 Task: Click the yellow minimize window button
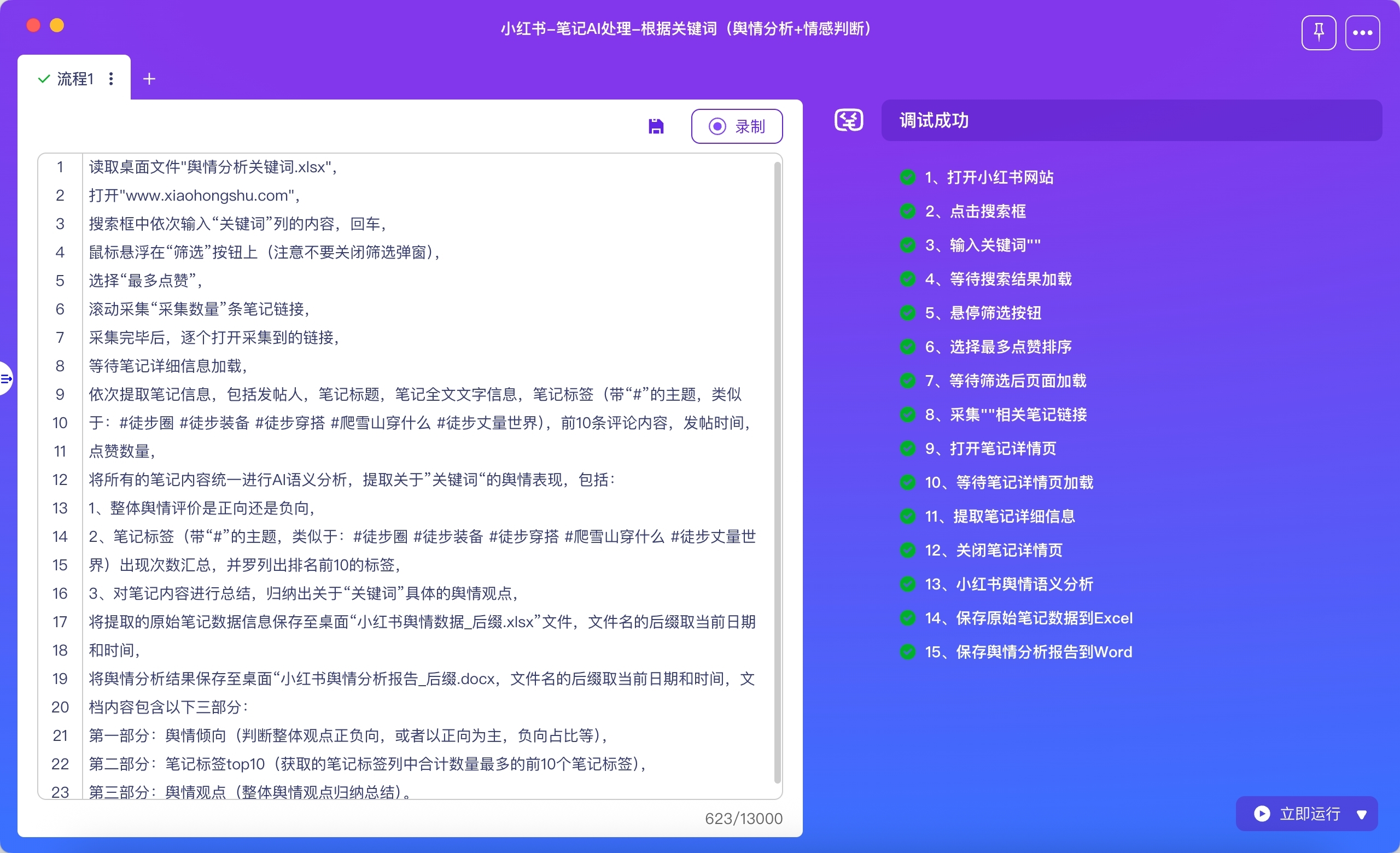click(57, 26)
